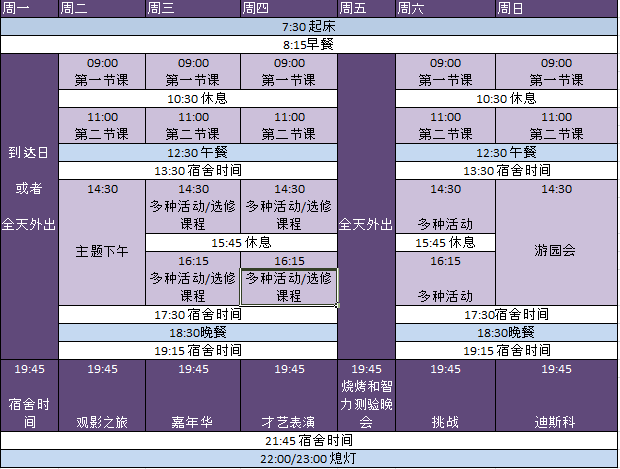Click Wednesday's 16:15 多种活动/选修课程 cell
Viewport: 620px width, 469px height.
(x=193, y=278)
